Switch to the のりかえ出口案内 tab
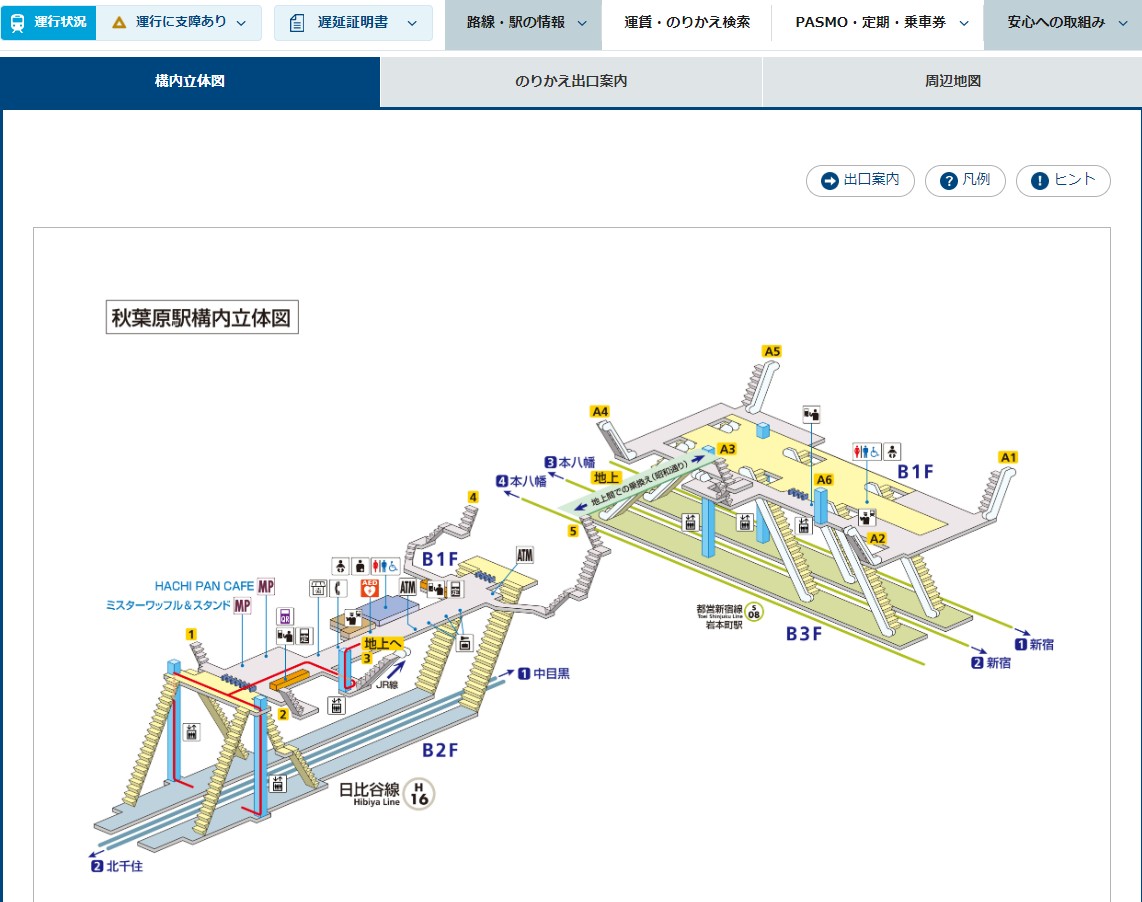This screenshot has height=902, width=1142. click(x=571, y=81)
